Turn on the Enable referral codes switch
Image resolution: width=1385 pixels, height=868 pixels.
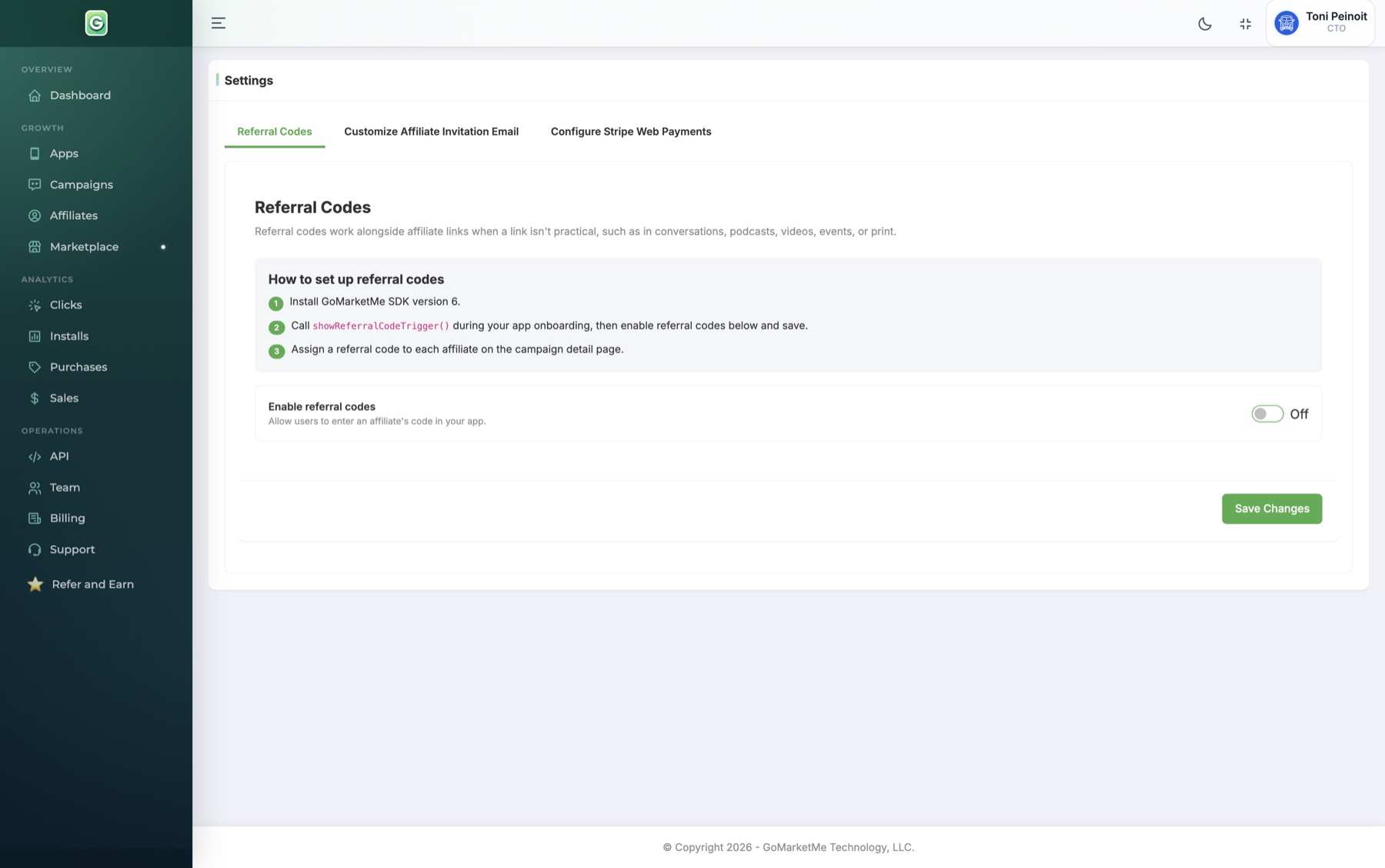(1267, 414)
